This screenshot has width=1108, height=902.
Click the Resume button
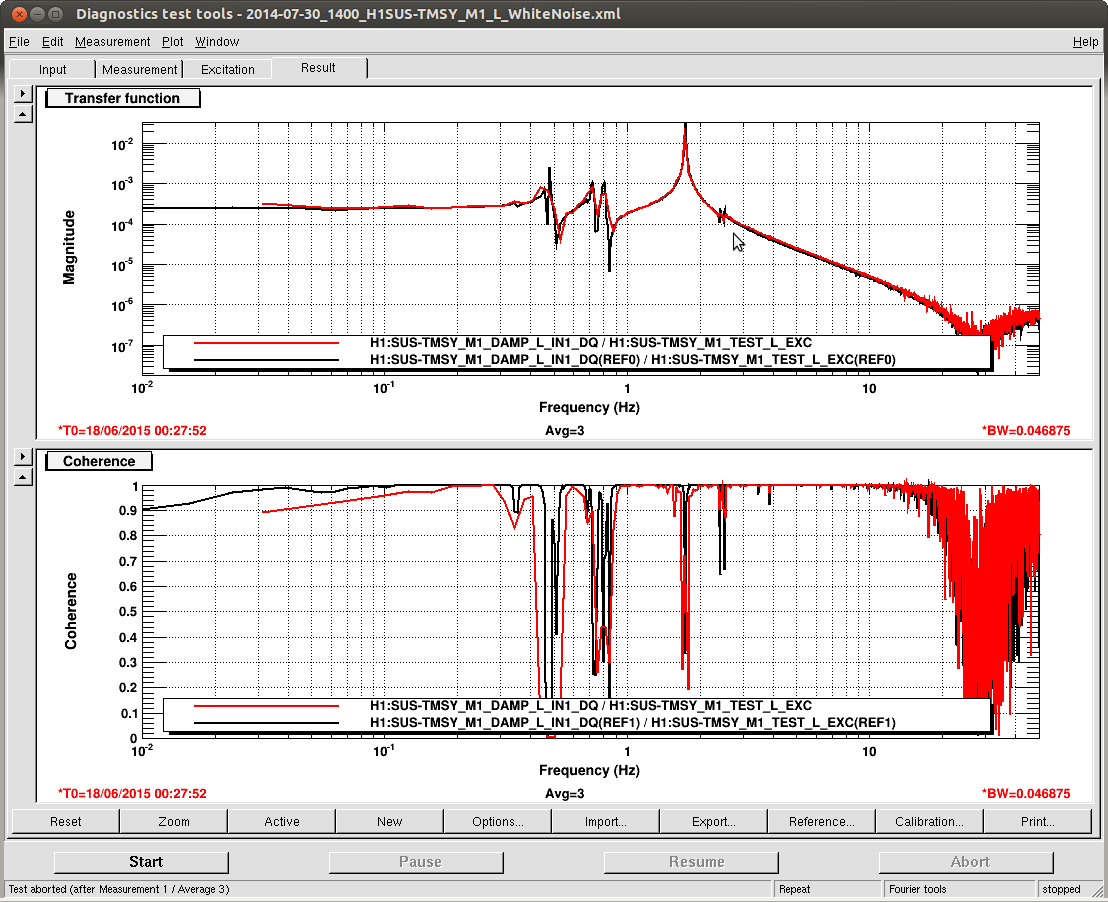pos(691,862)
